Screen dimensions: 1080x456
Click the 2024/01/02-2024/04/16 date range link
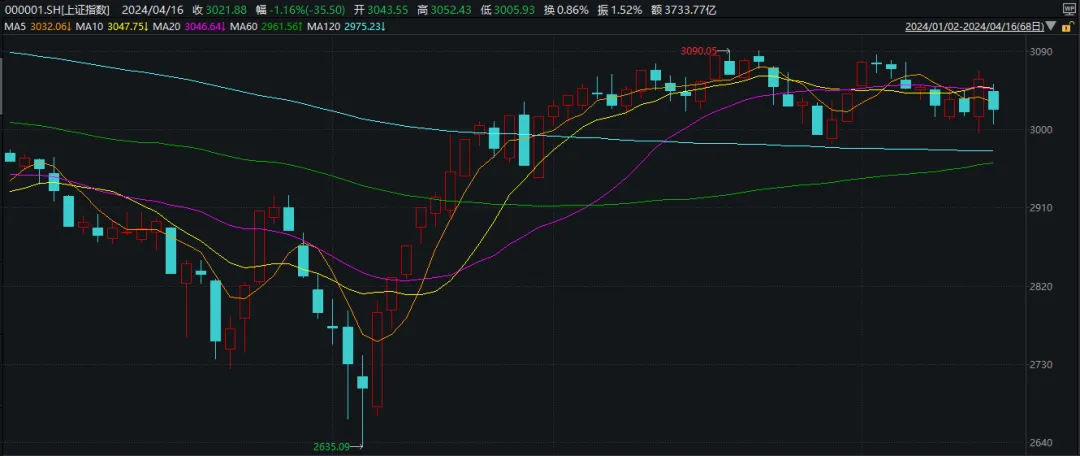pos(974,27)
